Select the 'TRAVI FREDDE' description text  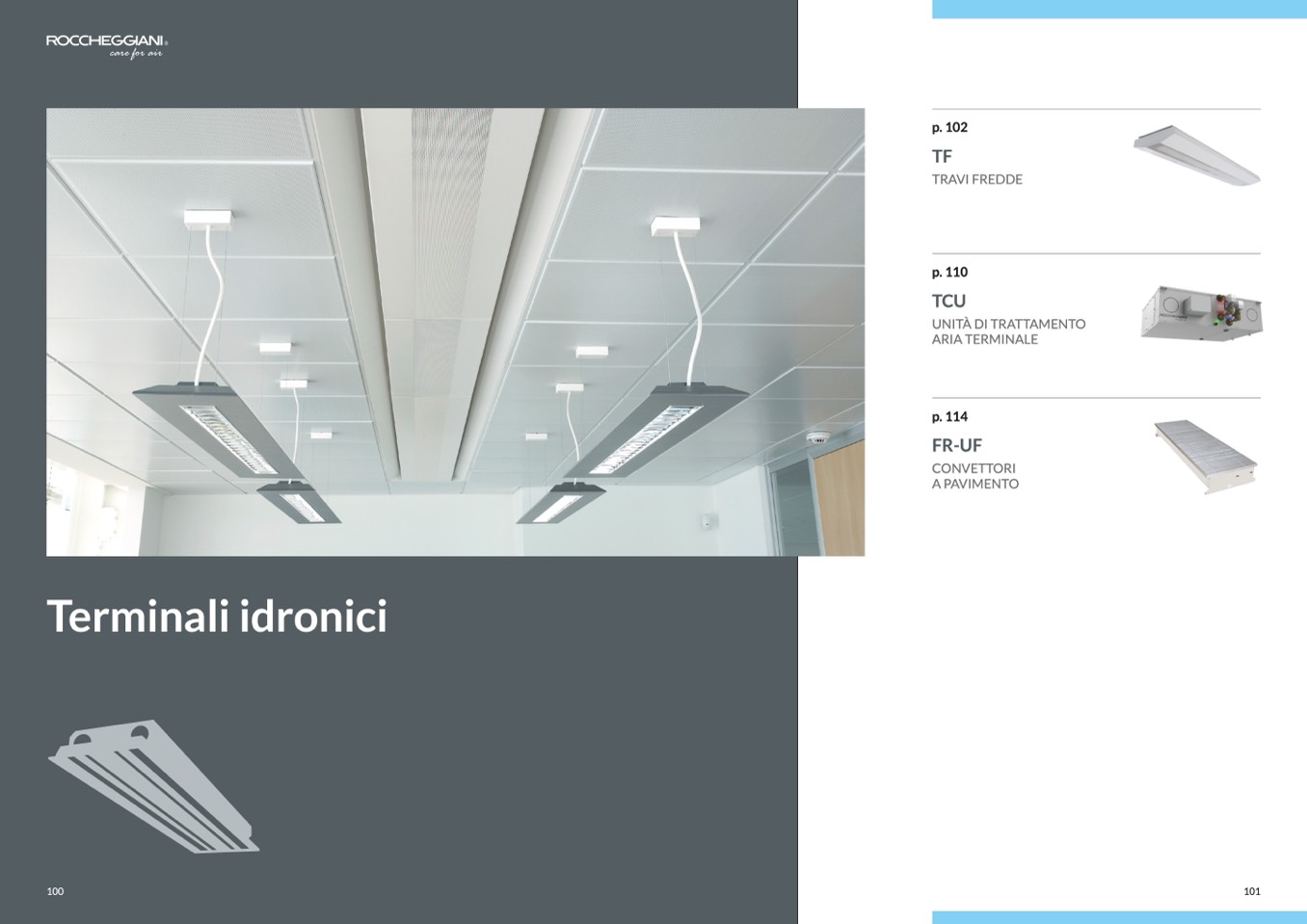[x=976, y=179]
